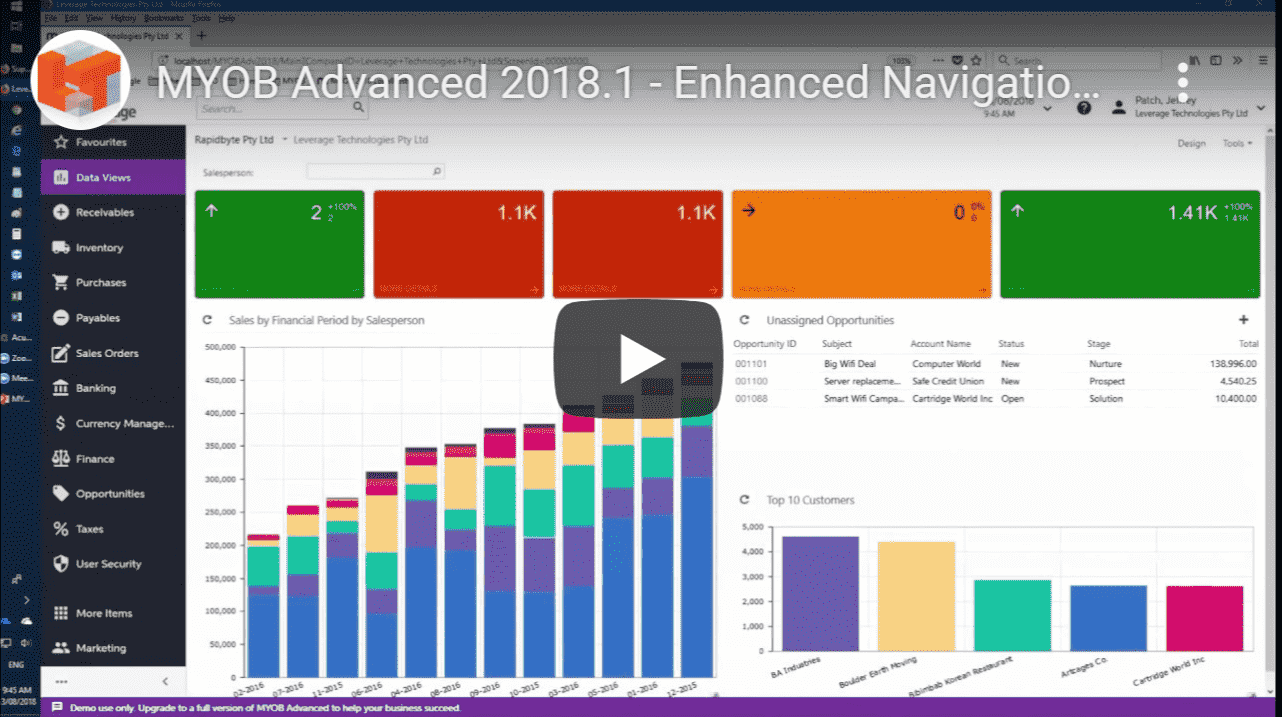Open More Items via the grid icon
The height and width of the screenshot is (717, 1282).
[x=60, y=613]
